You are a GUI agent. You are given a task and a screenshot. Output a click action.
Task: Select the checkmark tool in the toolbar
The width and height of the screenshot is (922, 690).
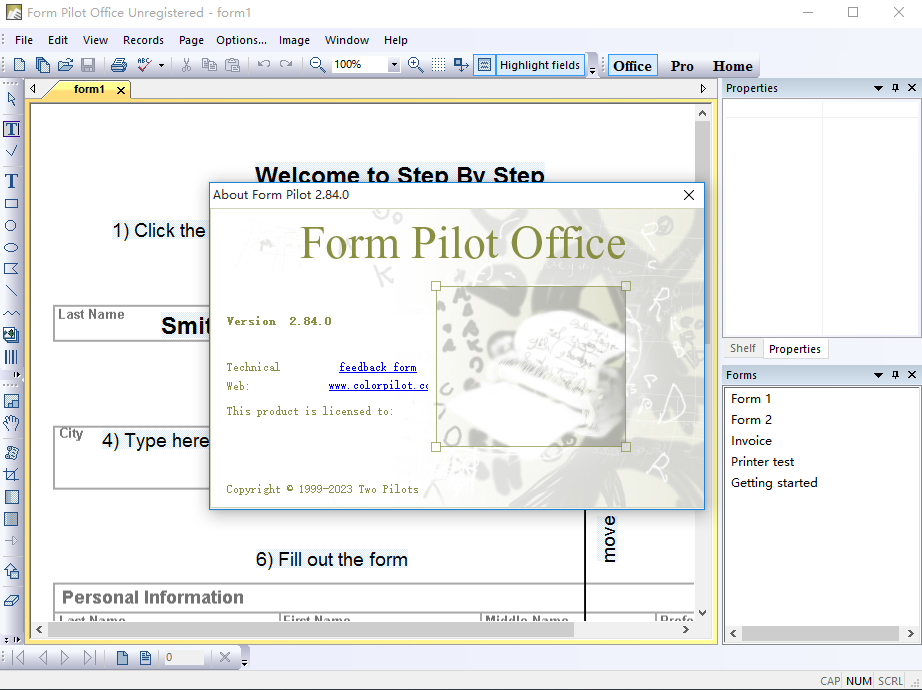coord(12,151)
